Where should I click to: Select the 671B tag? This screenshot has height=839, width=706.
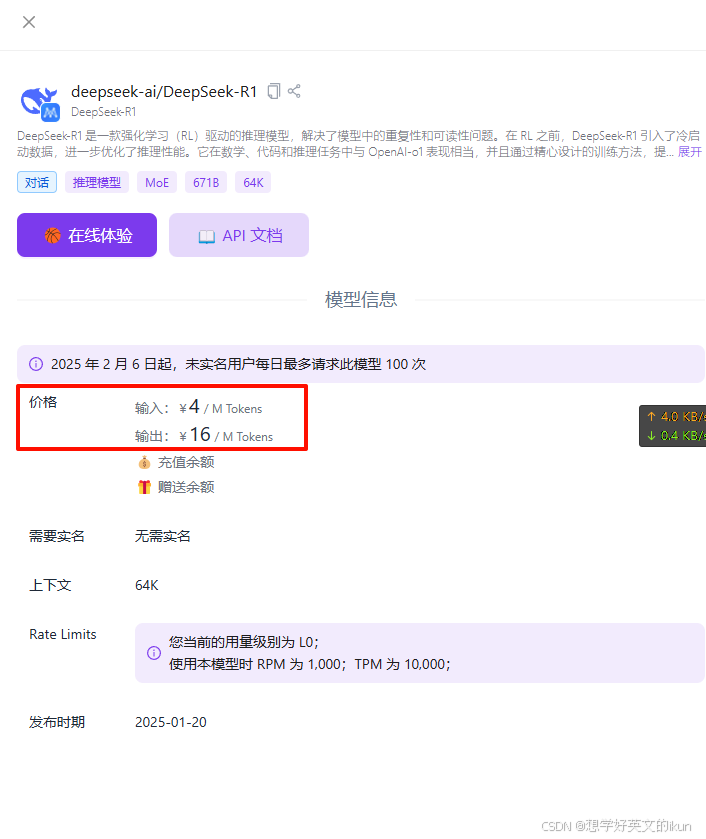click(206, 182)
